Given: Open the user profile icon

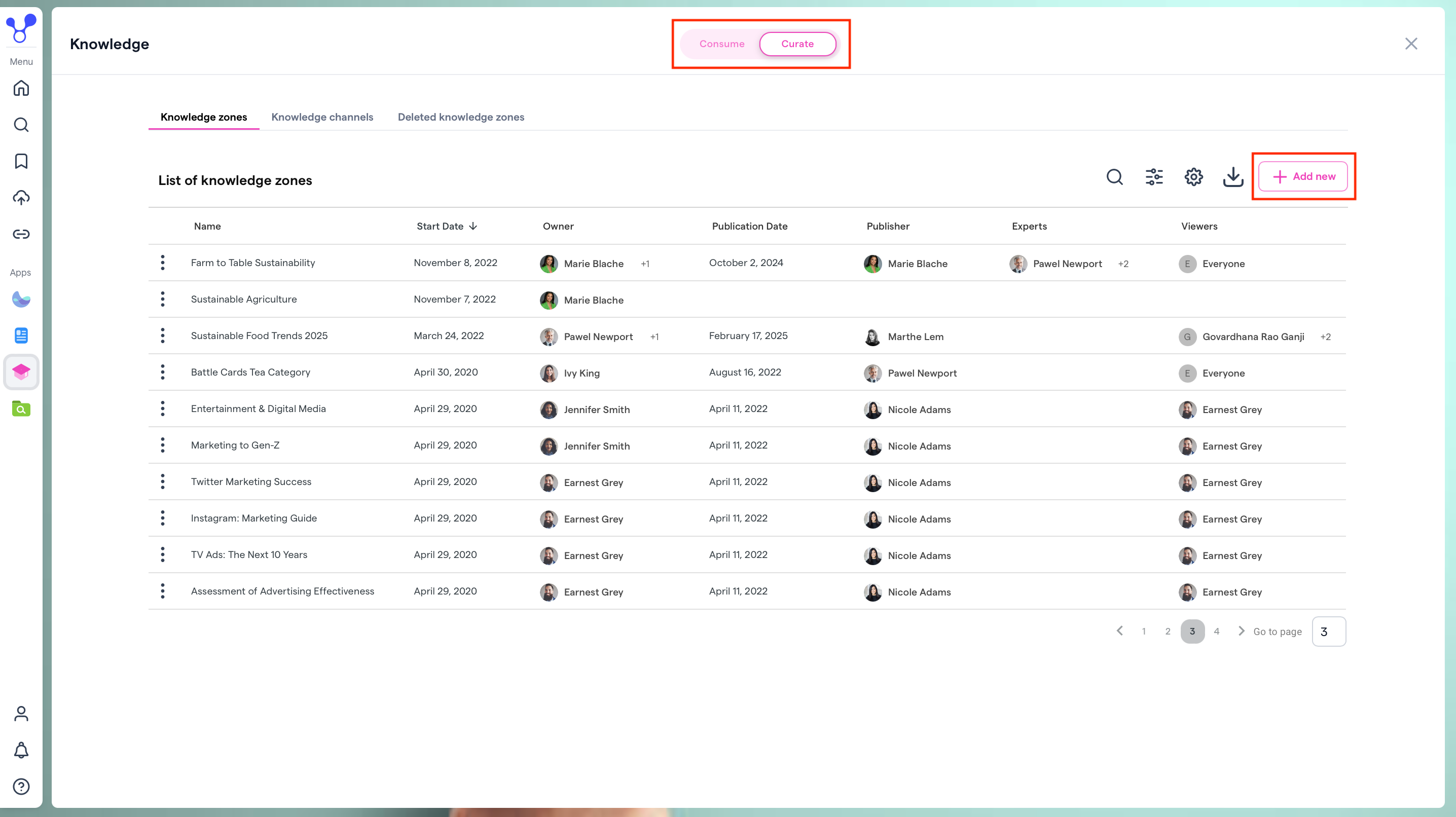Looking at the screenshot, I should (x=21, y=714).
